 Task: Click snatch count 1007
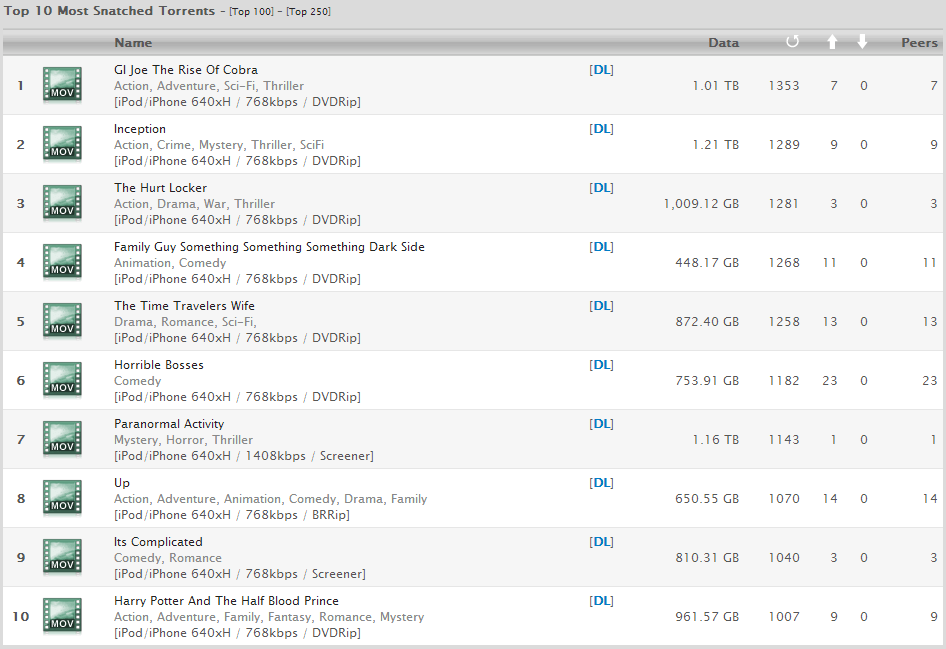[784, 618]
